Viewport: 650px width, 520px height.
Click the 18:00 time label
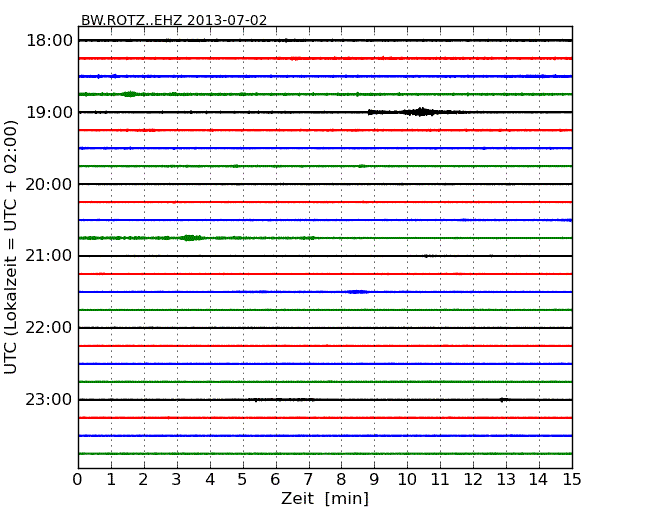(49, 41)
